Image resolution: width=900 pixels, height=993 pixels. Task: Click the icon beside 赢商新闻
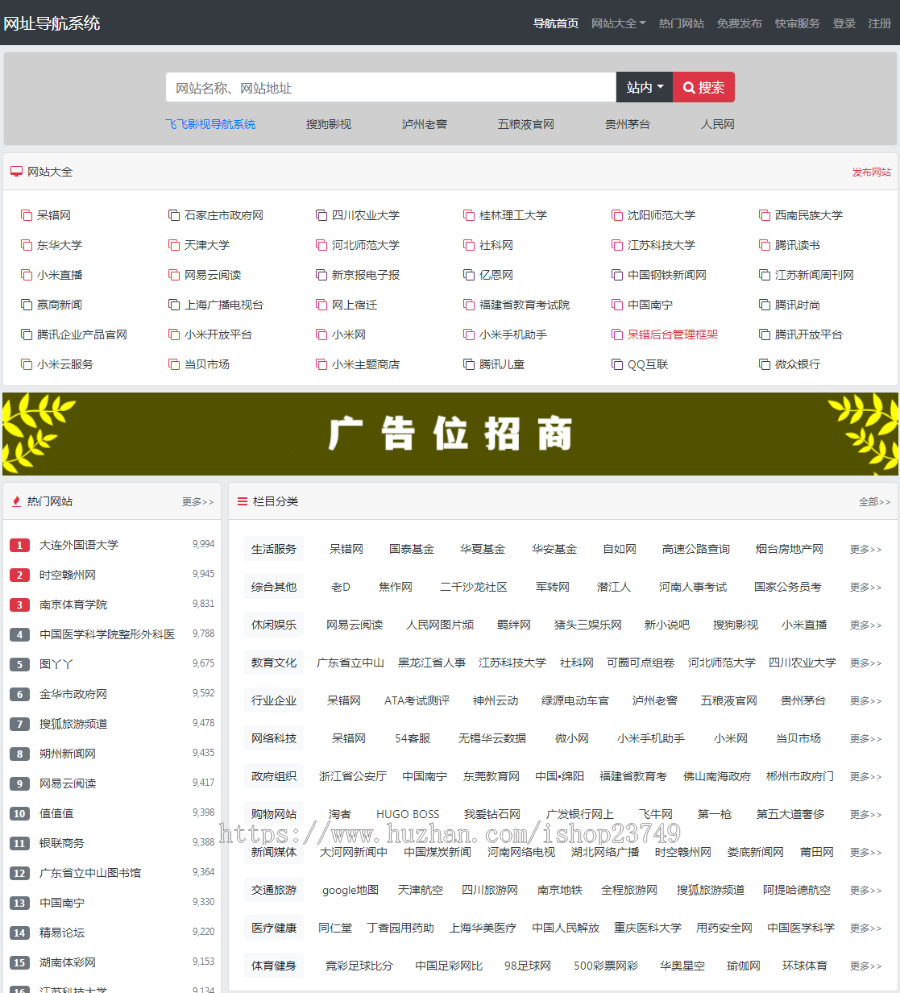coord(26,305)
